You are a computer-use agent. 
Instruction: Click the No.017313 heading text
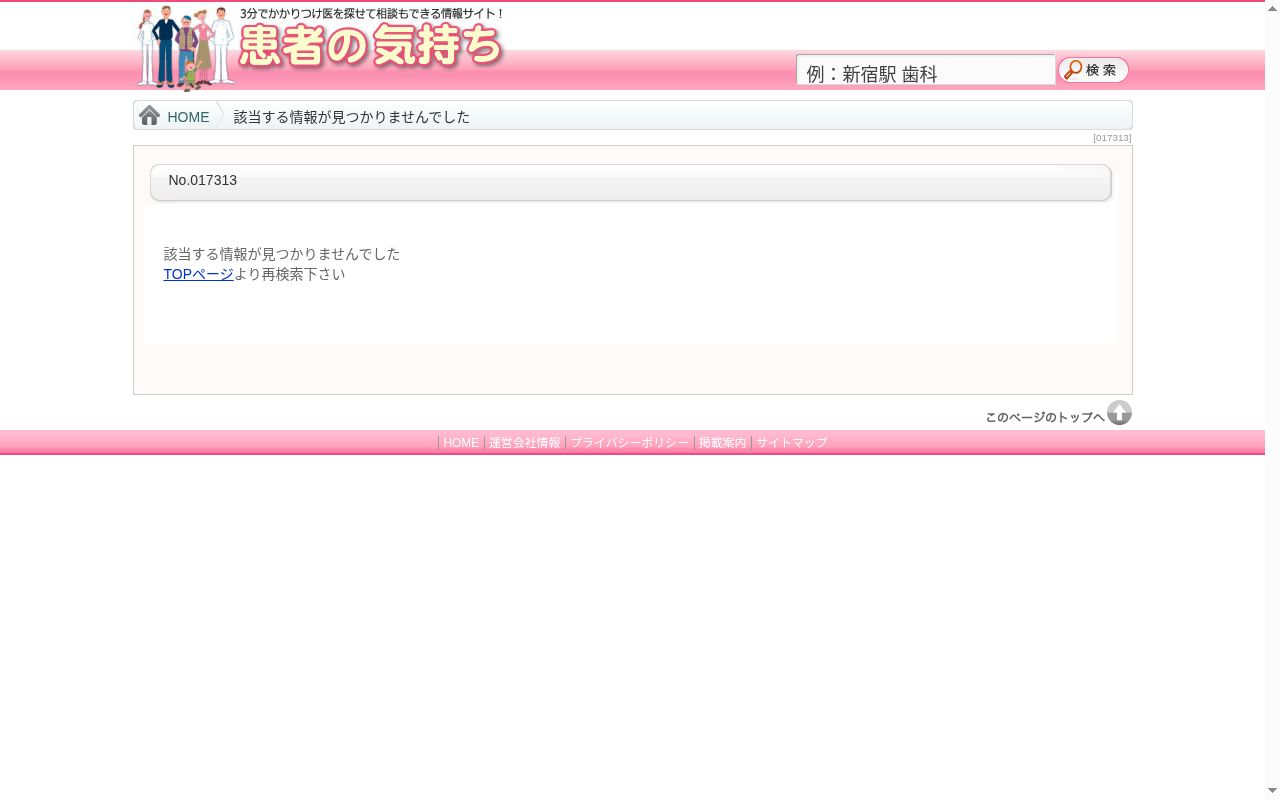click(203, 180)
